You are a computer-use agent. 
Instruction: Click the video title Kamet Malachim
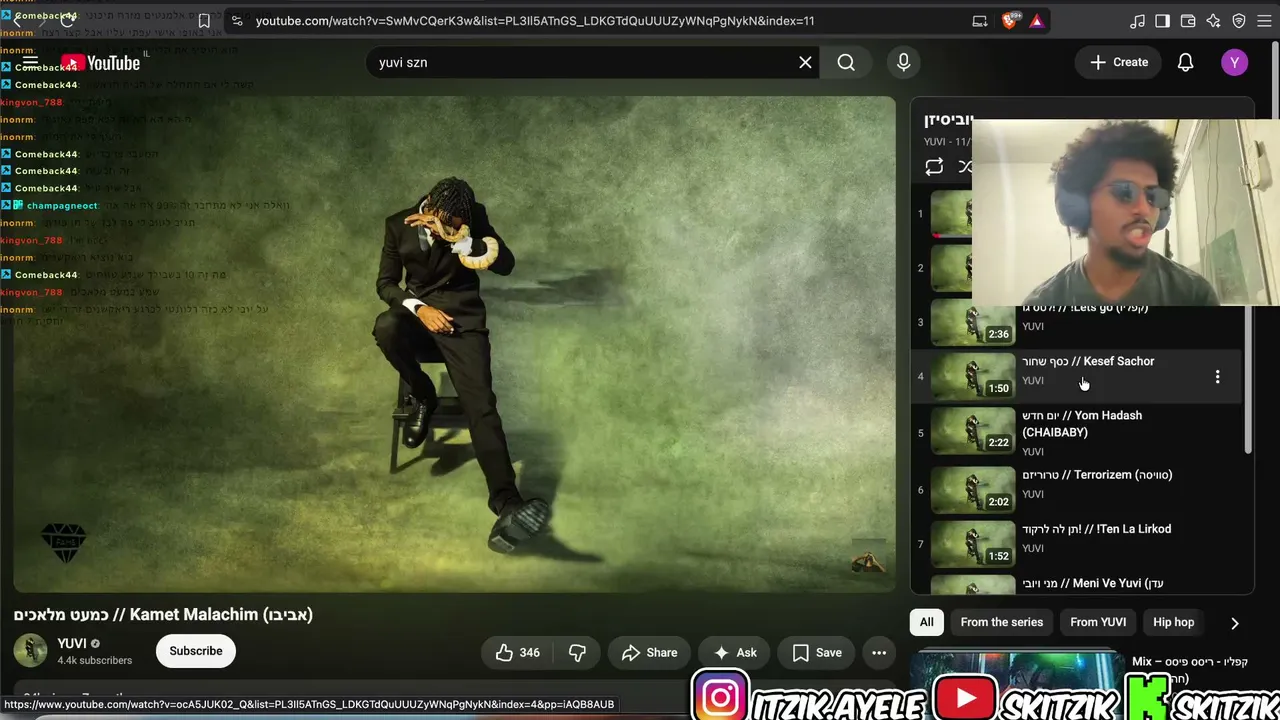[x=163, y=615]
